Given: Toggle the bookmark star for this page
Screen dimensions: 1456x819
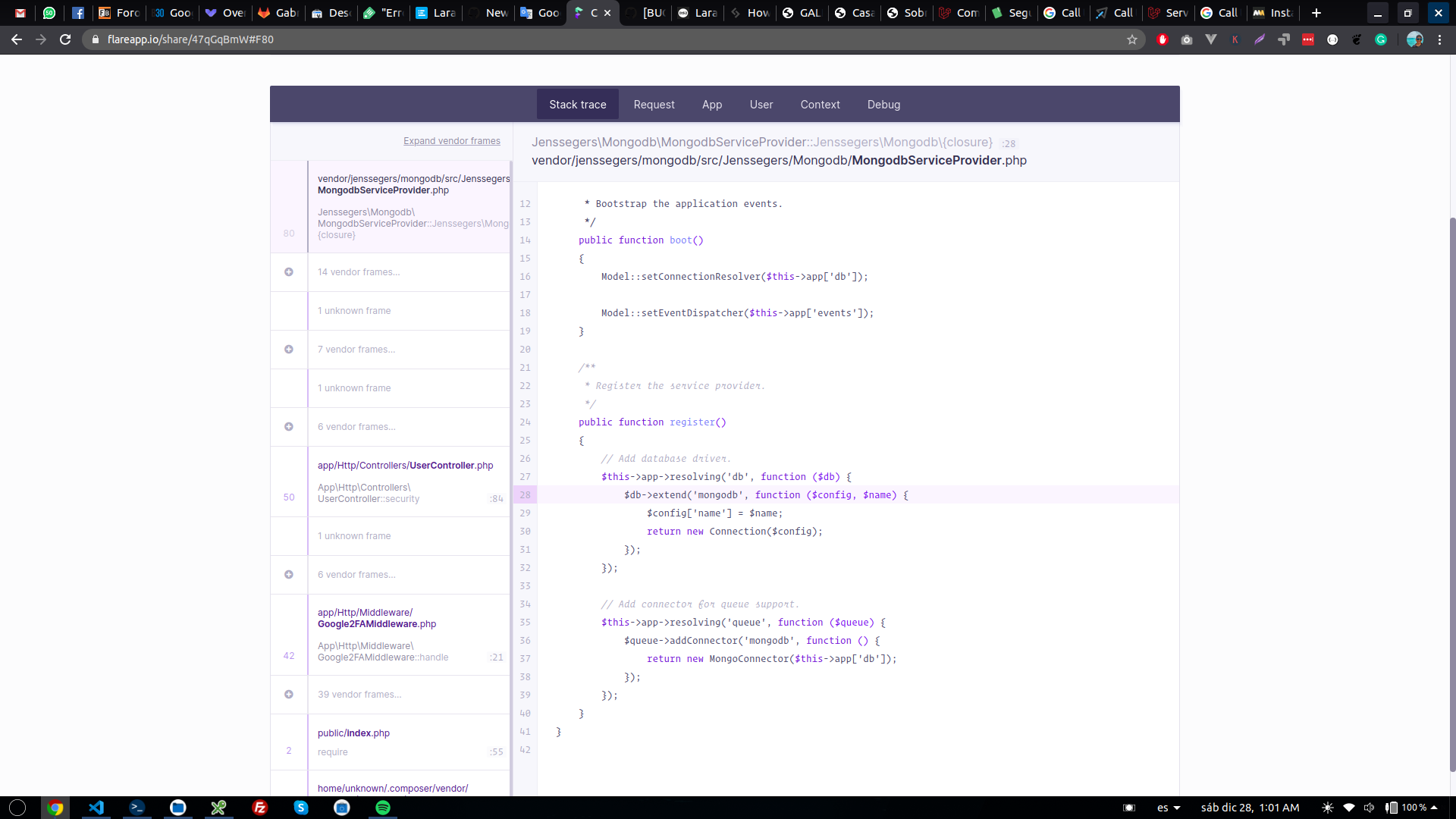Looking at the screenshot, I should (x=1133, y=39).
